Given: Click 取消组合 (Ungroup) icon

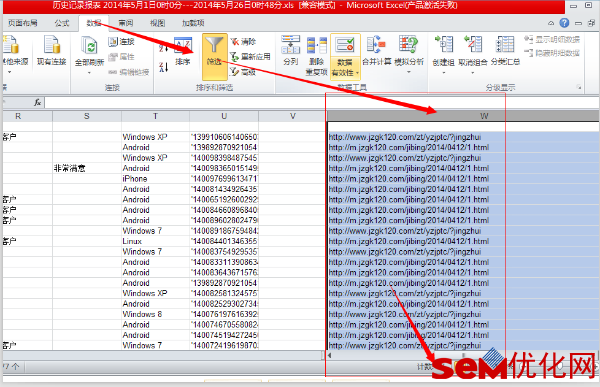Looking at the screenshot, I should (473, 45).
